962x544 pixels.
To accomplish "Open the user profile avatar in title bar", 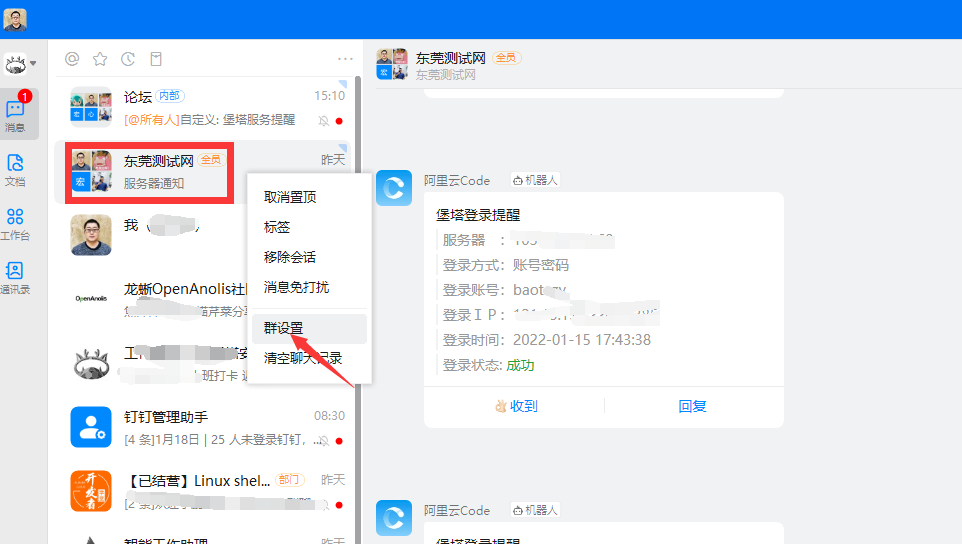I will point(15,19).
